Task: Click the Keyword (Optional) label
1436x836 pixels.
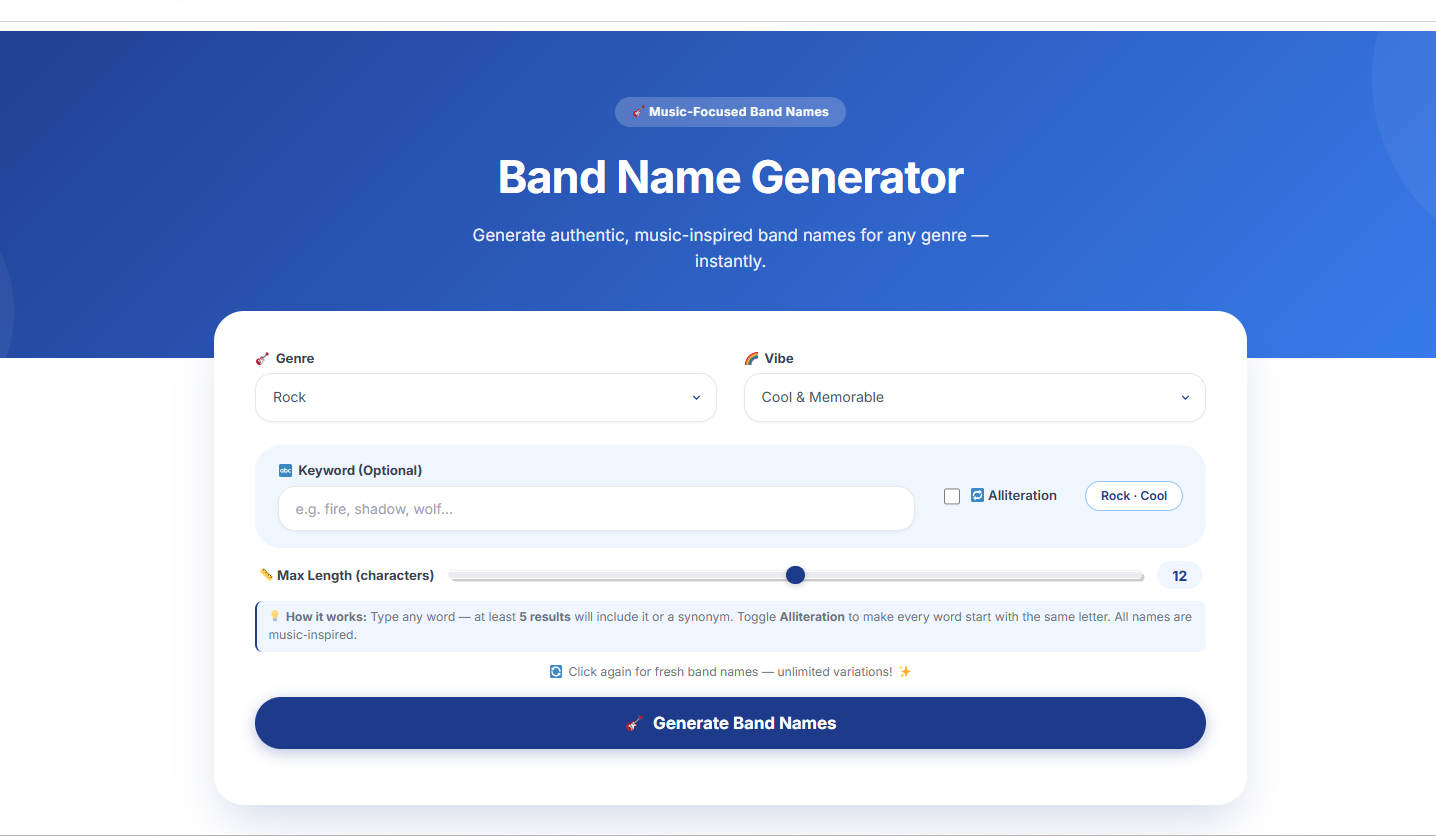Action: coord(360,470)
